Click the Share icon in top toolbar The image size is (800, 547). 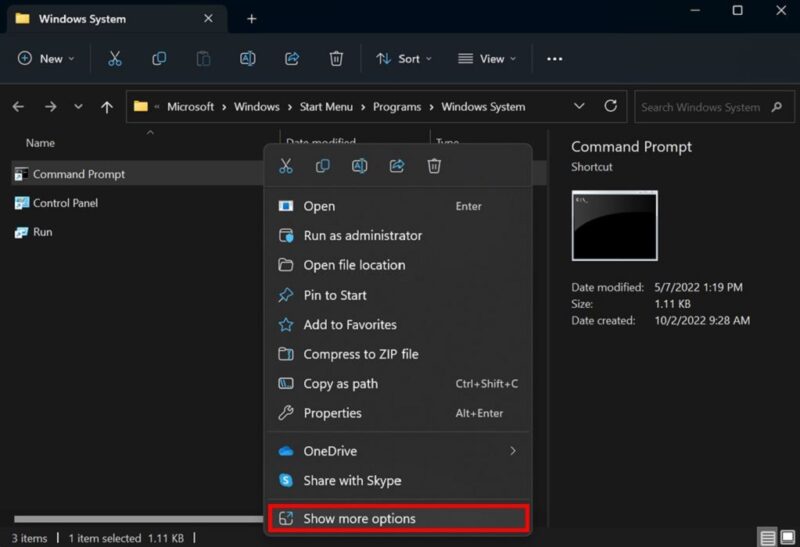(x=292, y=59)
